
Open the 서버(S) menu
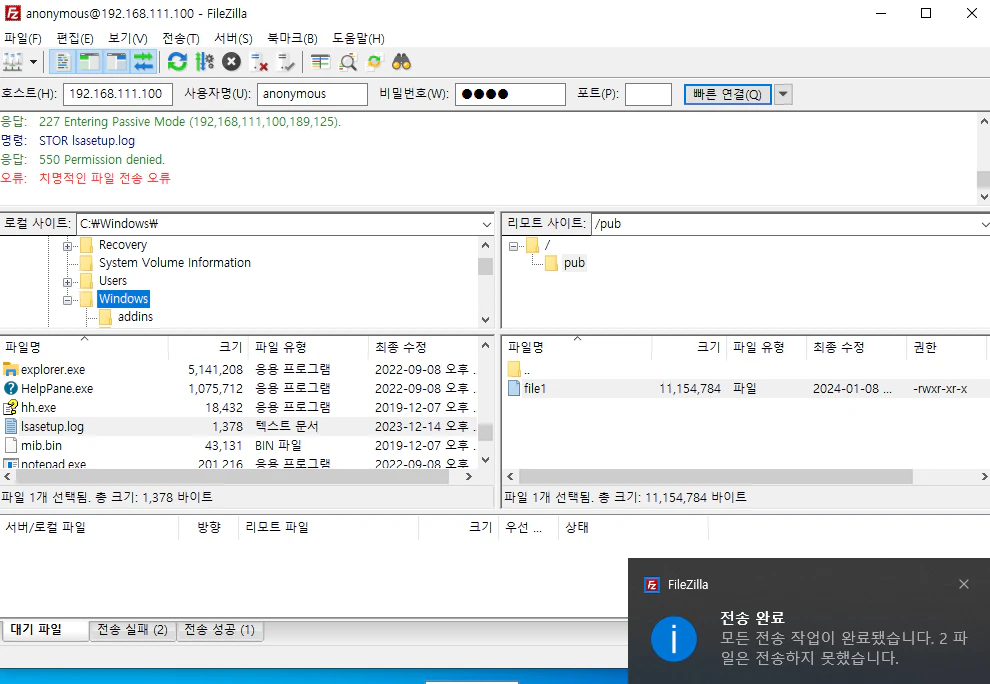click(x=233, y=39)
